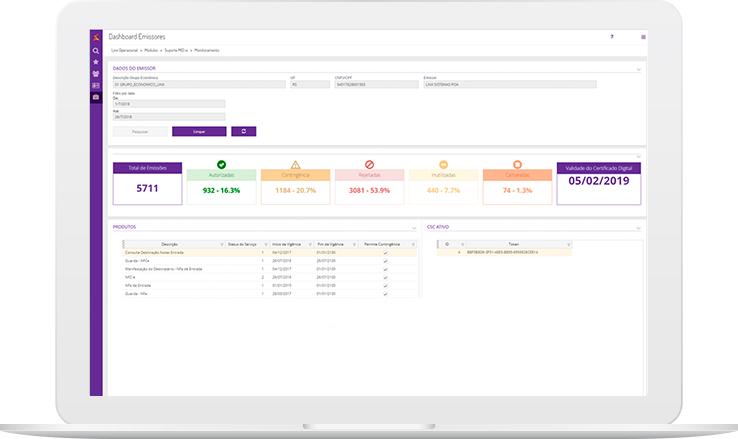Open favorites star icon in sidebar

pos(96,62)
